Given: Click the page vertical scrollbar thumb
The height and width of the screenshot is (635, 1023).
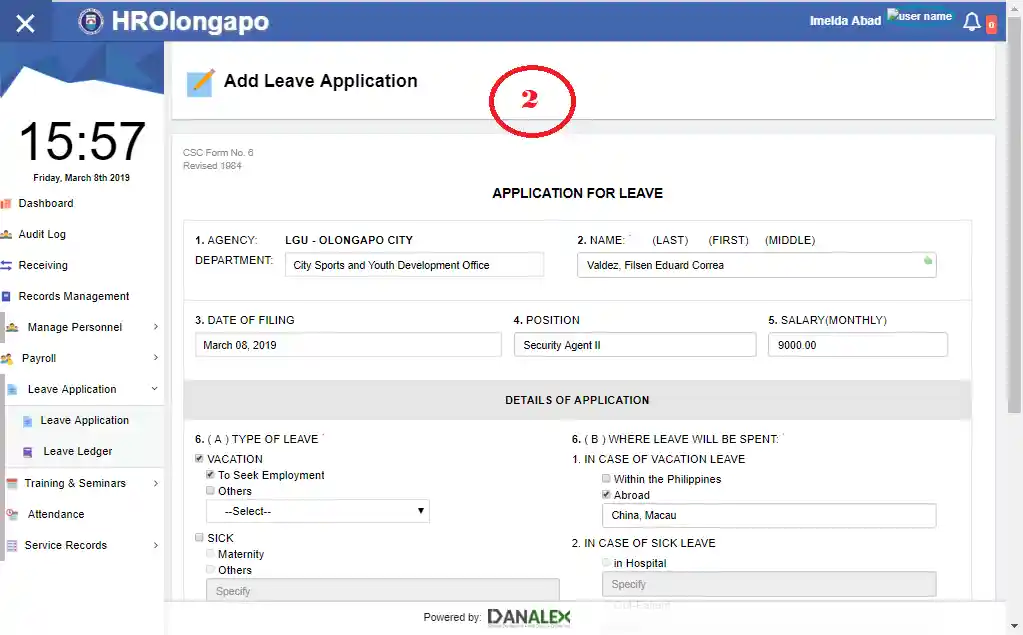Looking at the screenshot, I should tap(1014, 215).
